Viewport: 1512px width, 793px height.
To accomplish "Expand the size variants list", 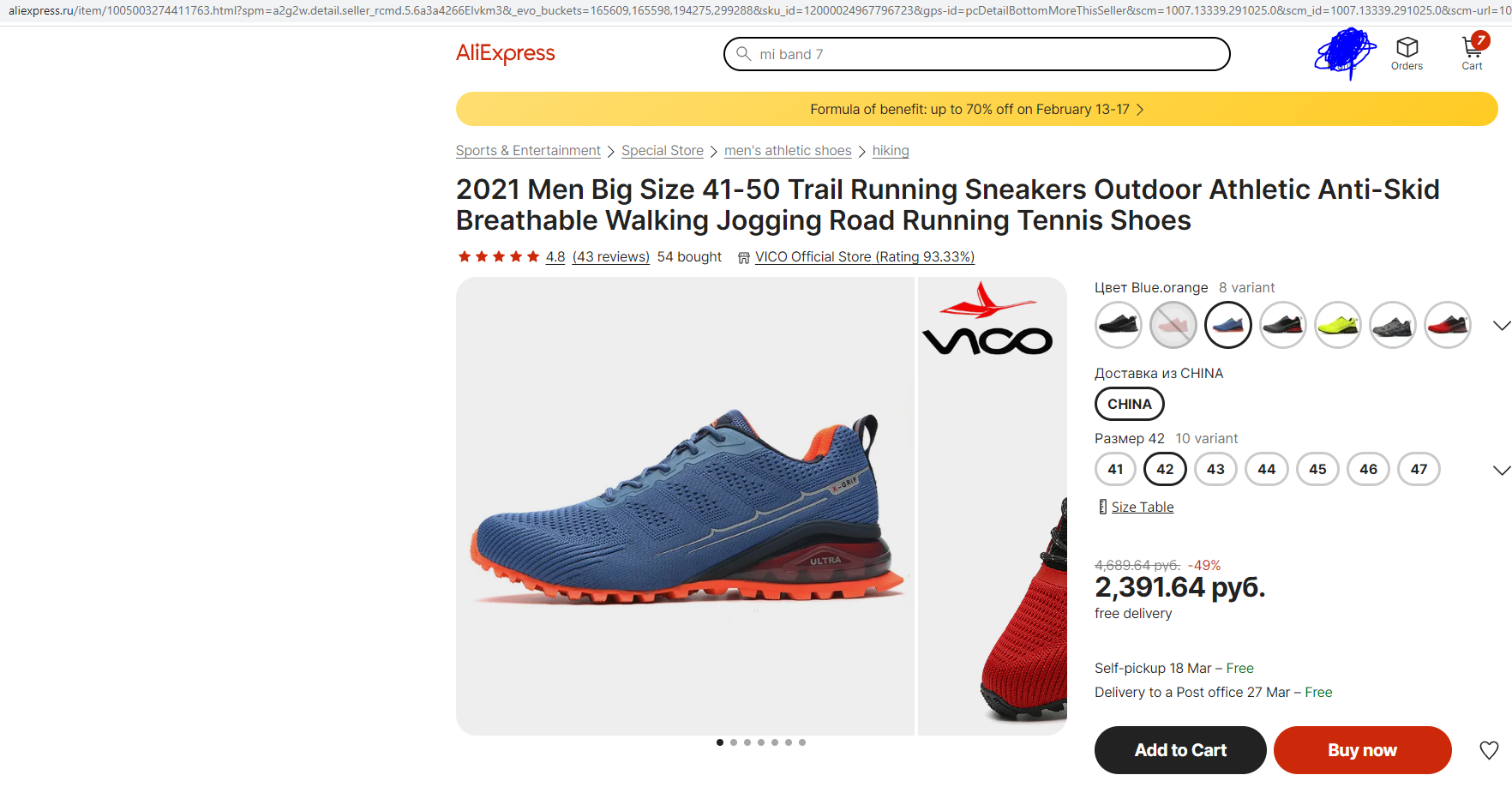I will pyautogui.click(x=1501, y=470).
